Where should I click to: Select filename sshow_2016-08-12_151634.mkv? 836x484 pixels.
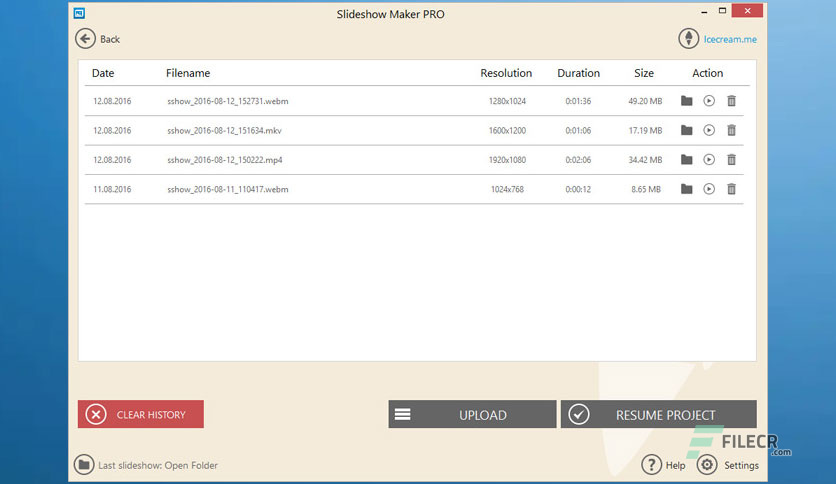click(224, 130)
